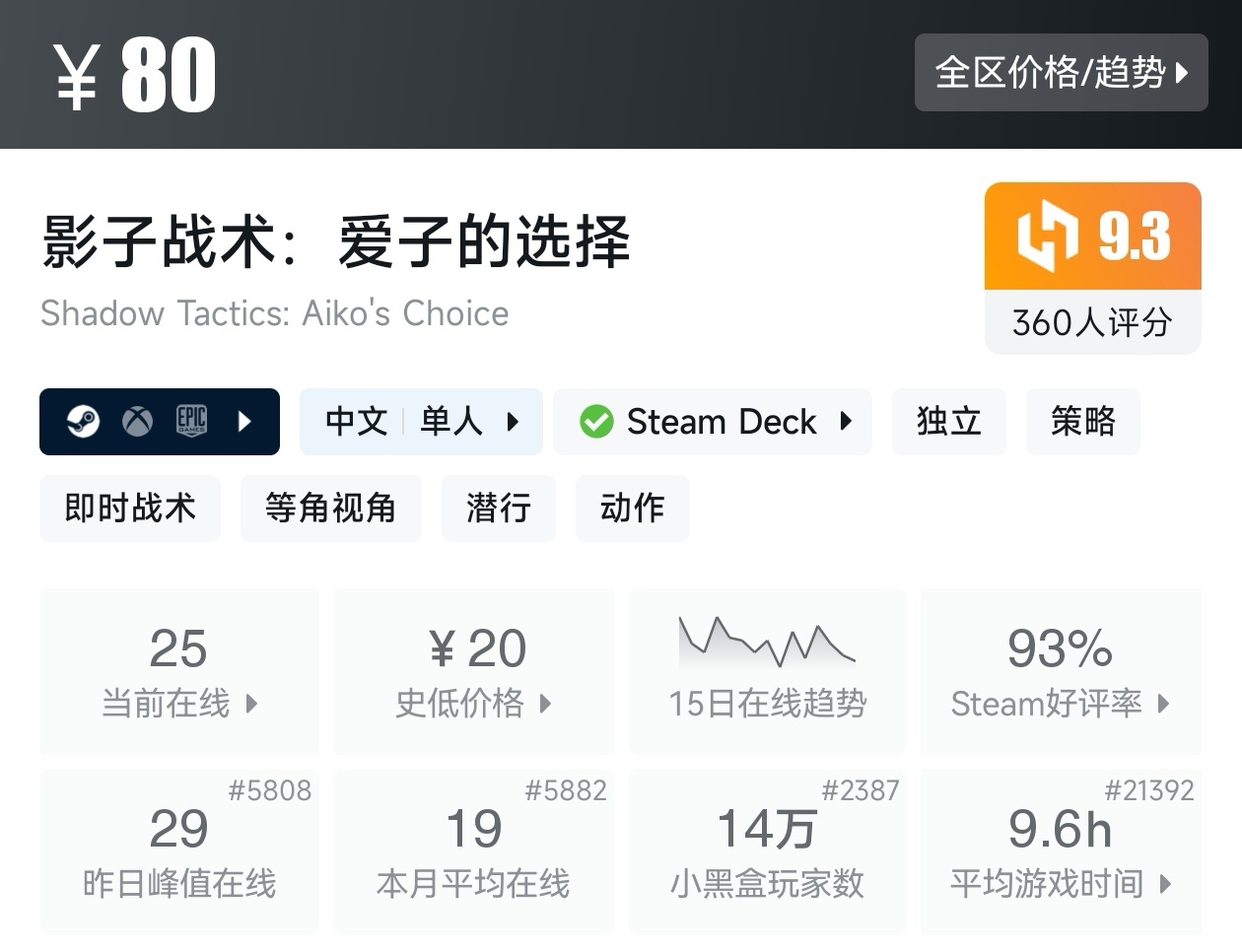Select the 等角视角 tag

coord(330,509)
